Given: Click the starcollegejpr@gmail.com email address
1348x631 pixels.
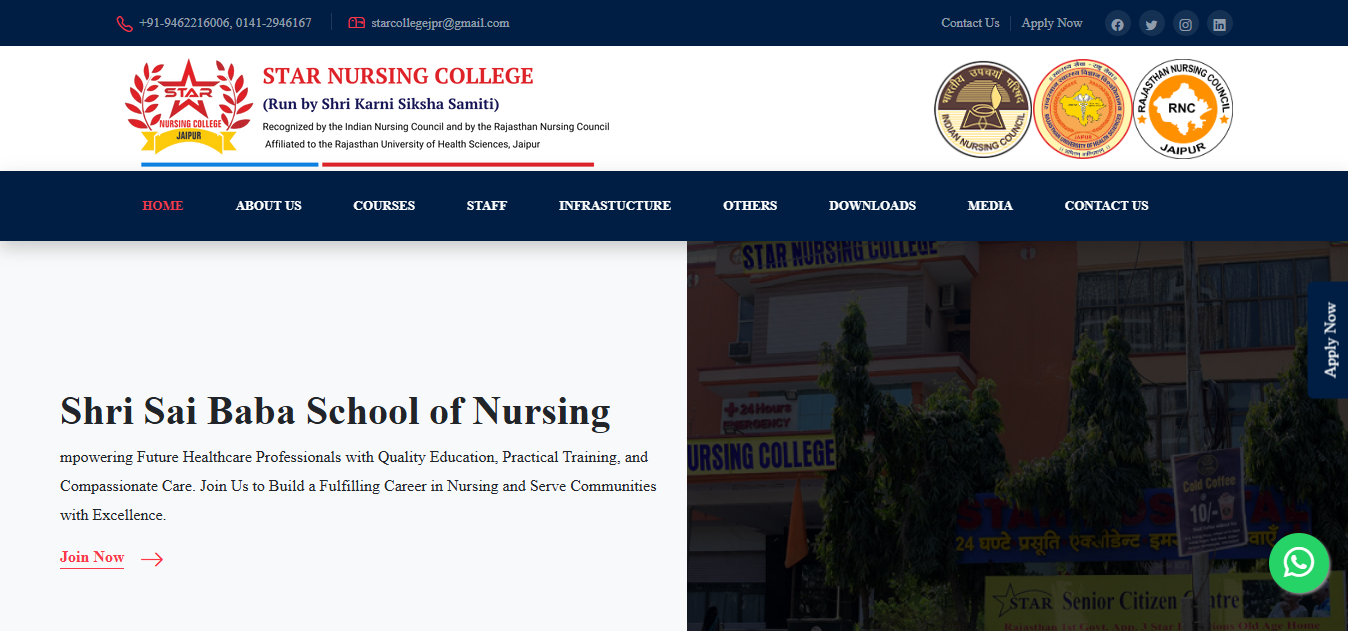Looking at the screenshot, I should coord(440,23).
